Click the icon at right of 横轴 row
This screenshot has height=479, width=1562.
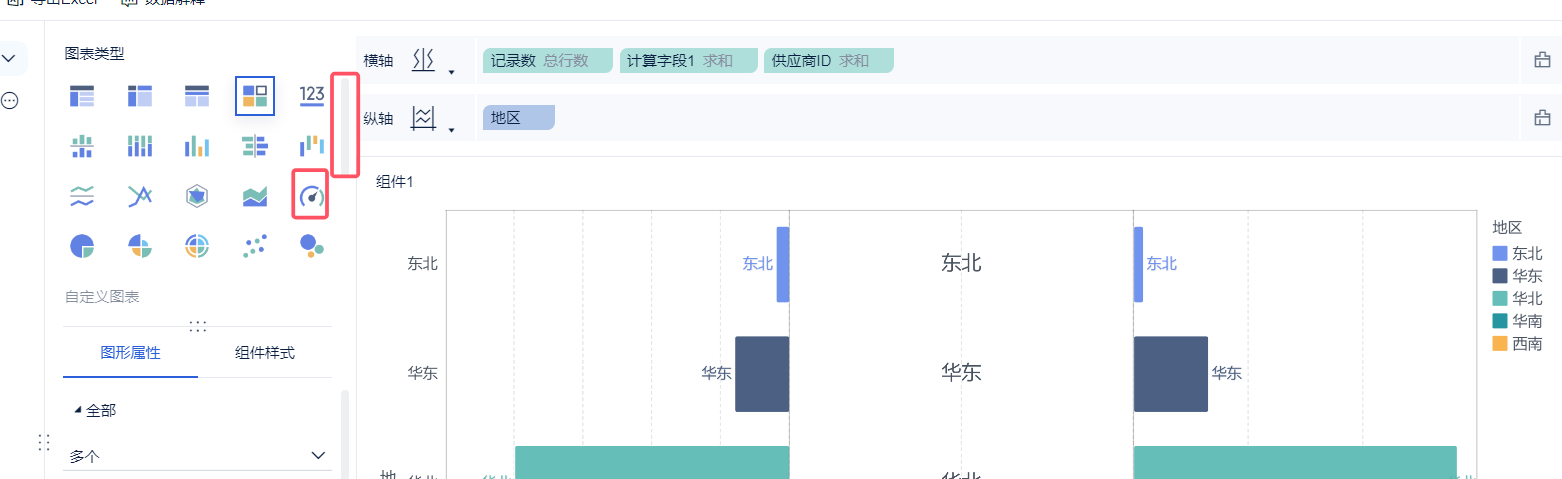[x=1541, y=60]
